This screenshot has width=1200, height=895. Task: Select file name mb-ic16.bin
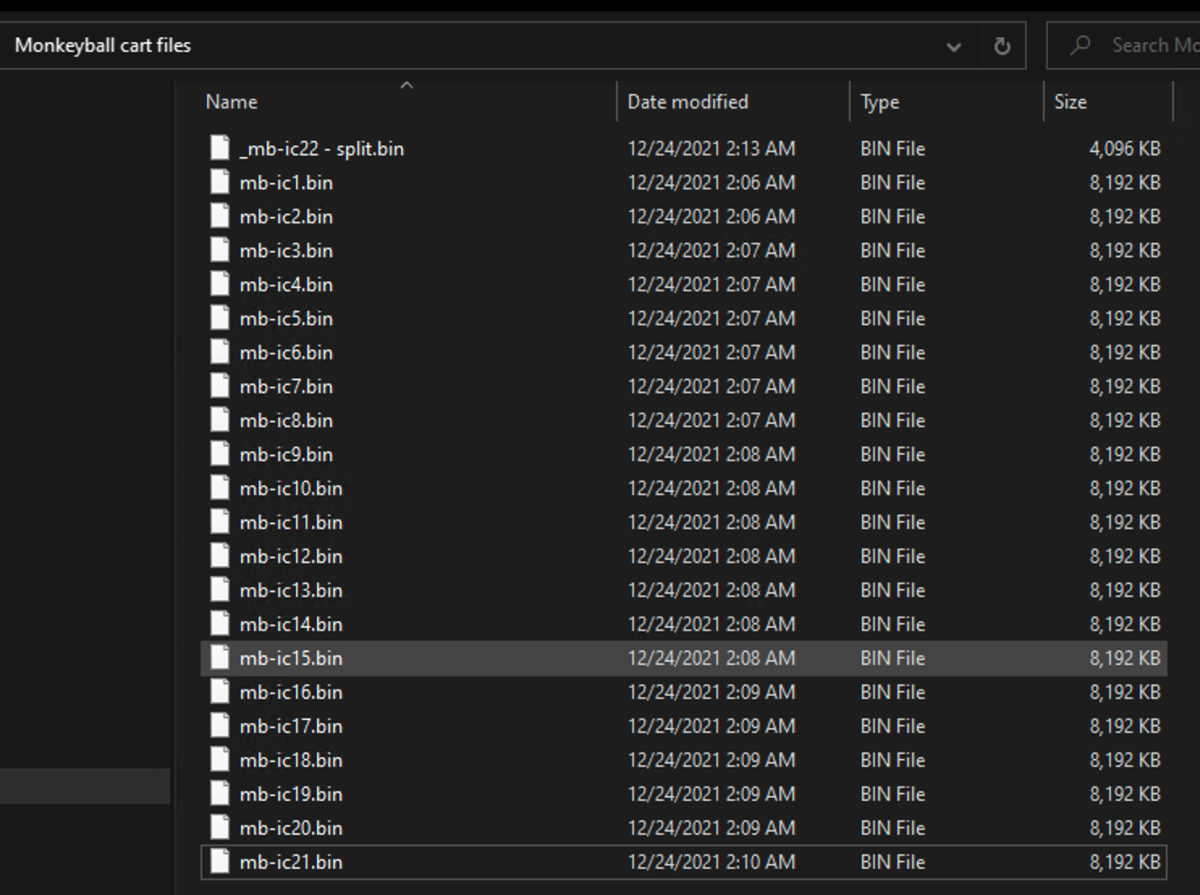pos(291,693)
